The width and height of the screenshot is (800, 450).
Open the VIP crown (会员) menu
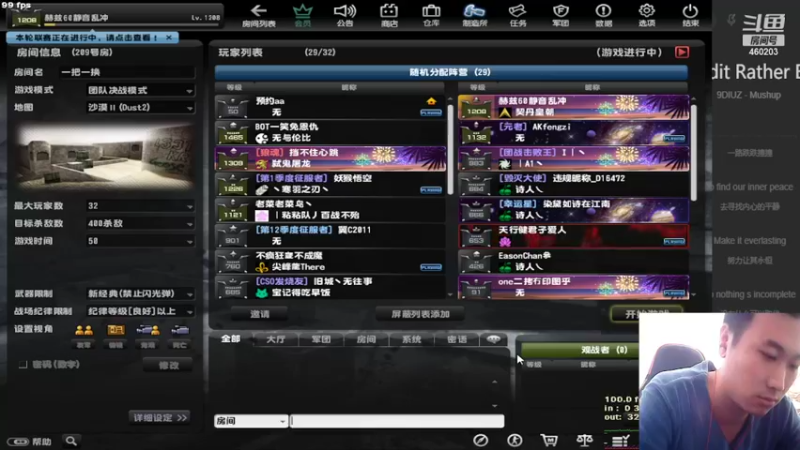pyautogui.click(x=303, y=15)
